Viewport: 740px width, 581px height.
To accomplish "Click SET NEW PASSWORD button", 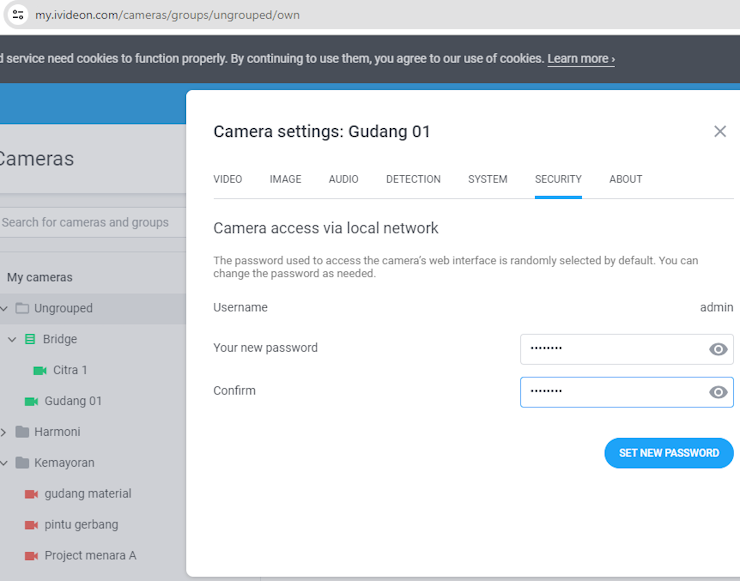I will pyautogui.click(x=669, y=453).
